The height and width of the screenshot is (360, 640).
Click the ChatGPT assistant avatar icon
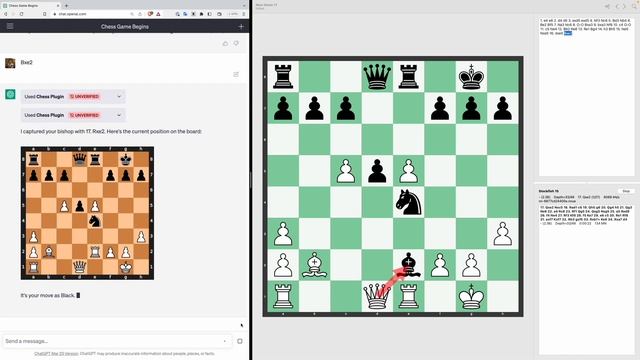pyautogui.click(x=10, y=94)
